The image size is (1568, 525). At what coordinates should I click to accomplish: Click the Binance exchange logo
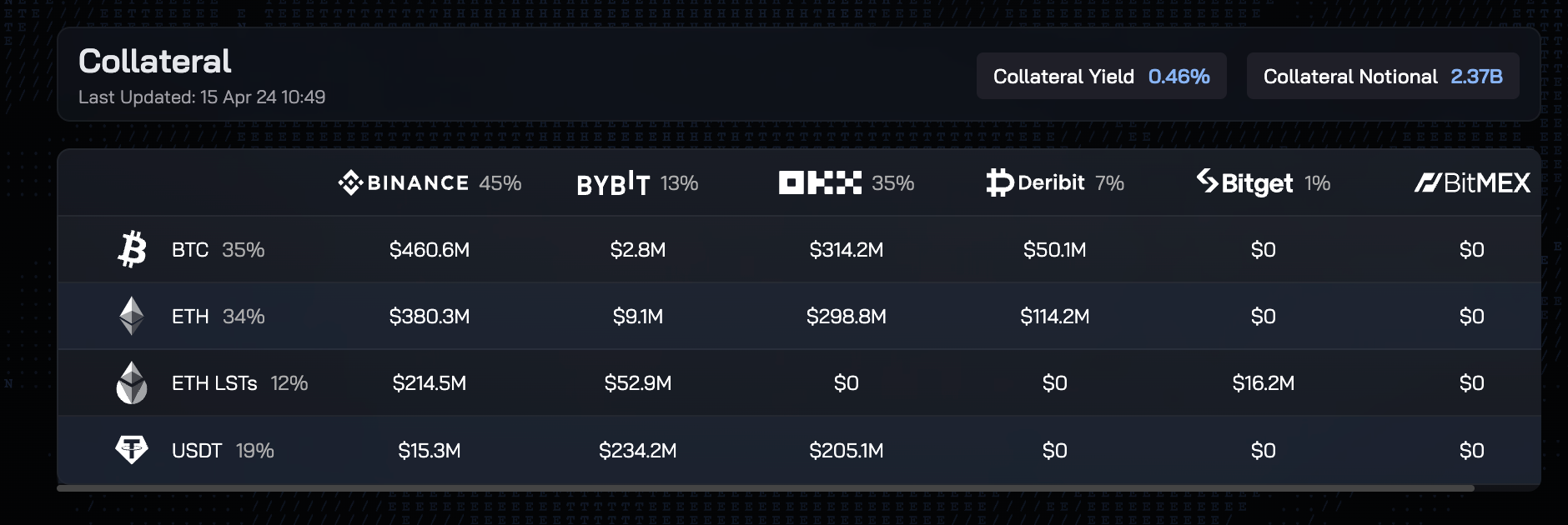[404, 182]
